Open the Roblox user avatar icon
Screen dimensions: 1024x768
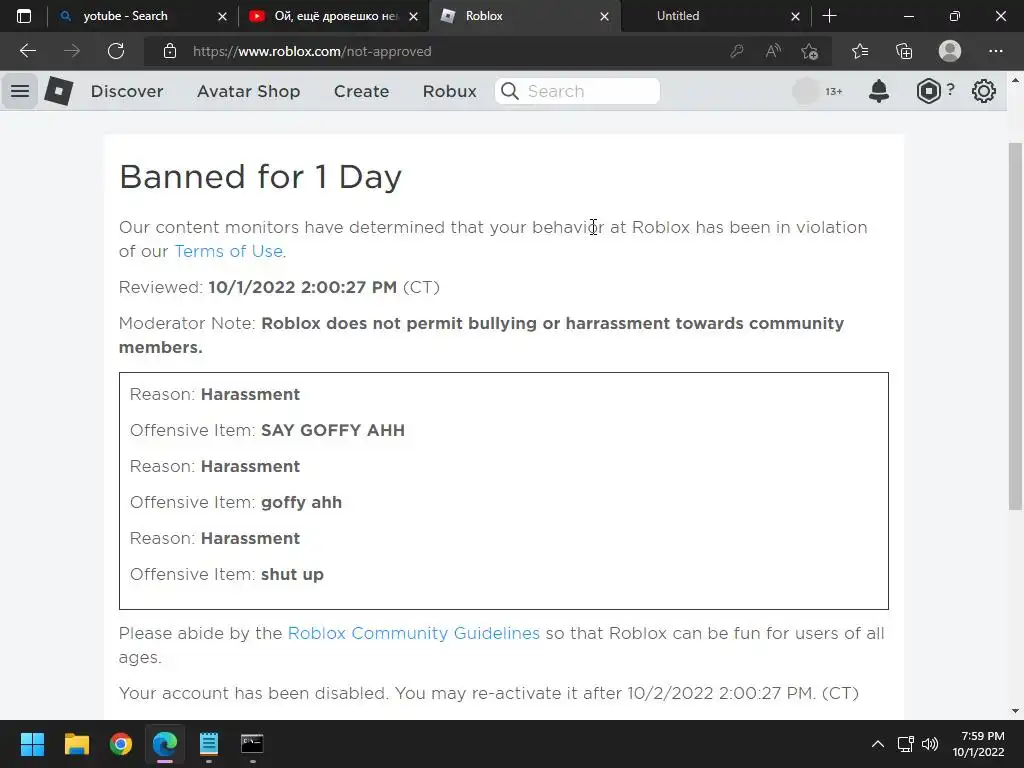(805, 91)
